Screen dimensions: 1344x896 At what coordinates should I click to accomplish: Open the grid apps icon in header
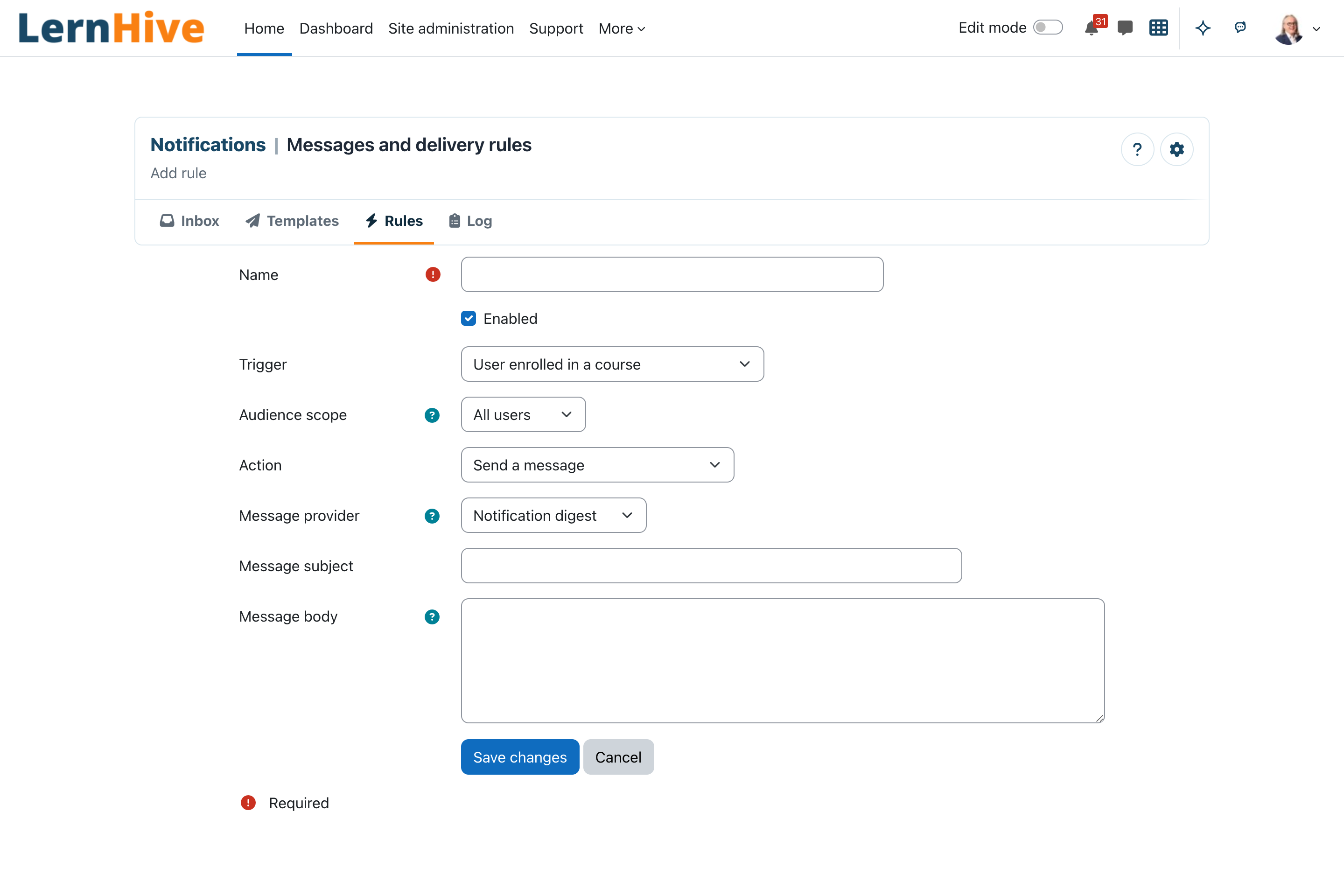[x=1158, y=28]
